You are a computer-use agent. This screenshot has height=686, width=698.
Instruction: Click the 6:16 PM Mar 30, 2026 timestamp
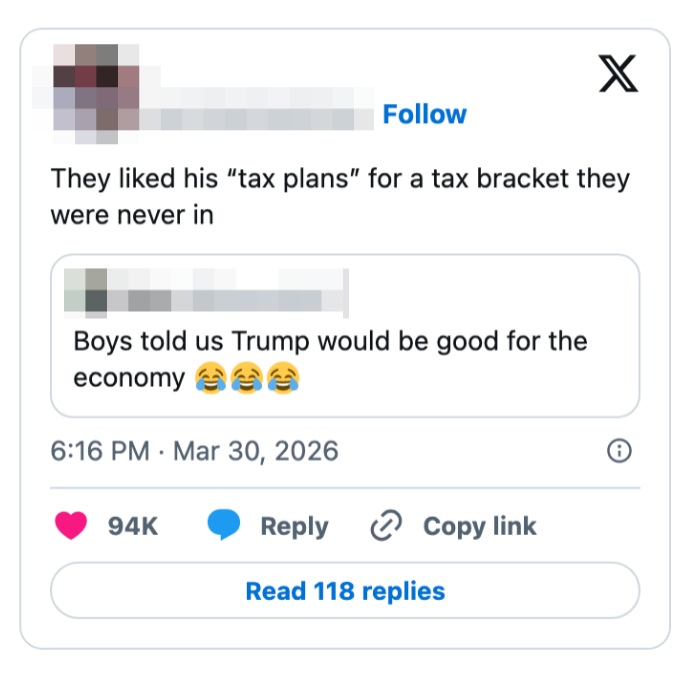coord(195,451)
